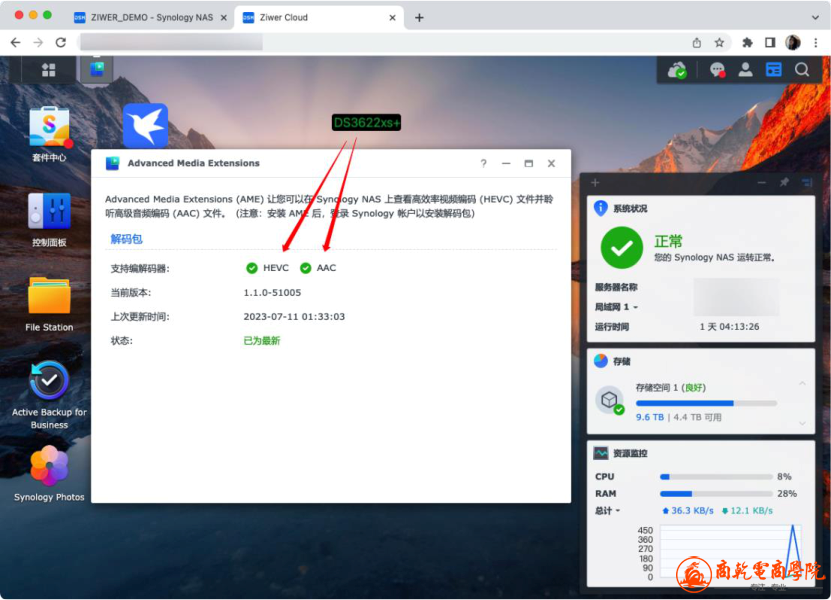831x600 pixels.
Task: Click the system health info icon
Action: click(600, 208)
